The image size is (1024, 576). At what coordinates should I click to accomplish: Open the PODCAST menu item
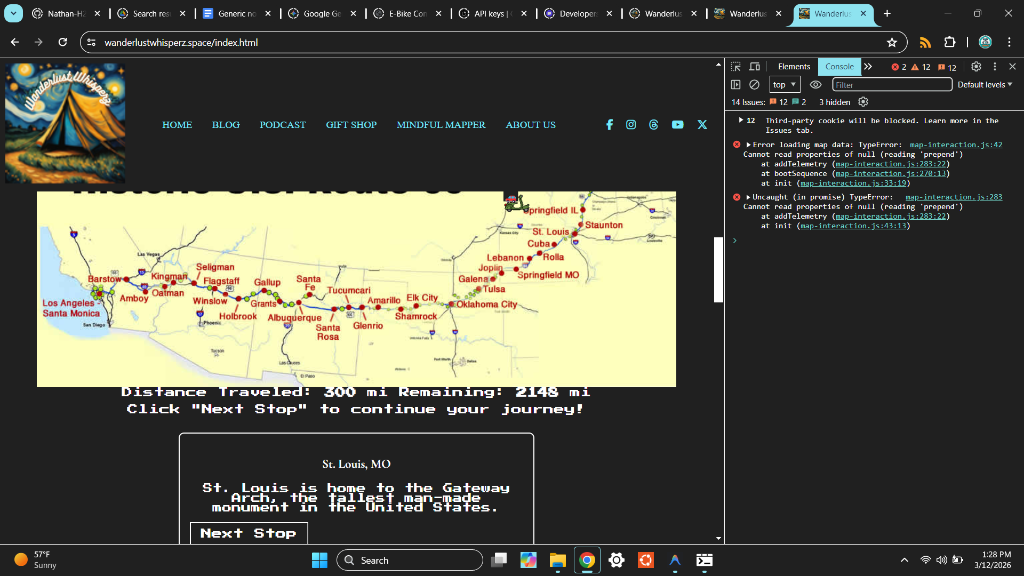pyautogui.click(x=282, y=125)
